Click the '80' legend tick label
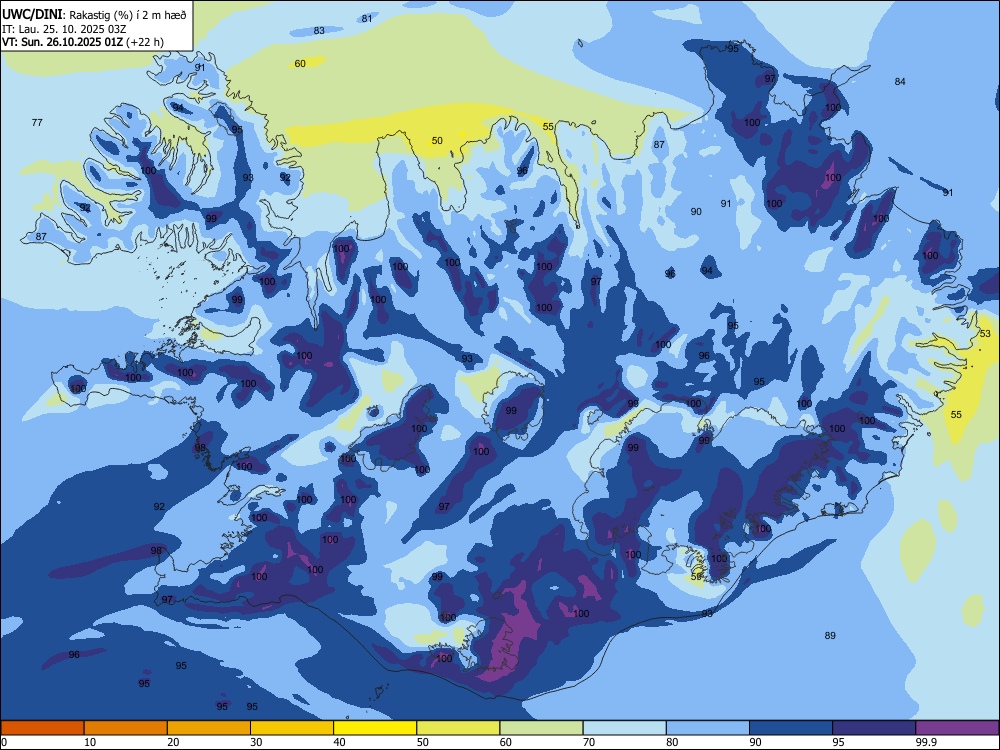Screen dimensions: 1000x750 (x=672, y=742)
